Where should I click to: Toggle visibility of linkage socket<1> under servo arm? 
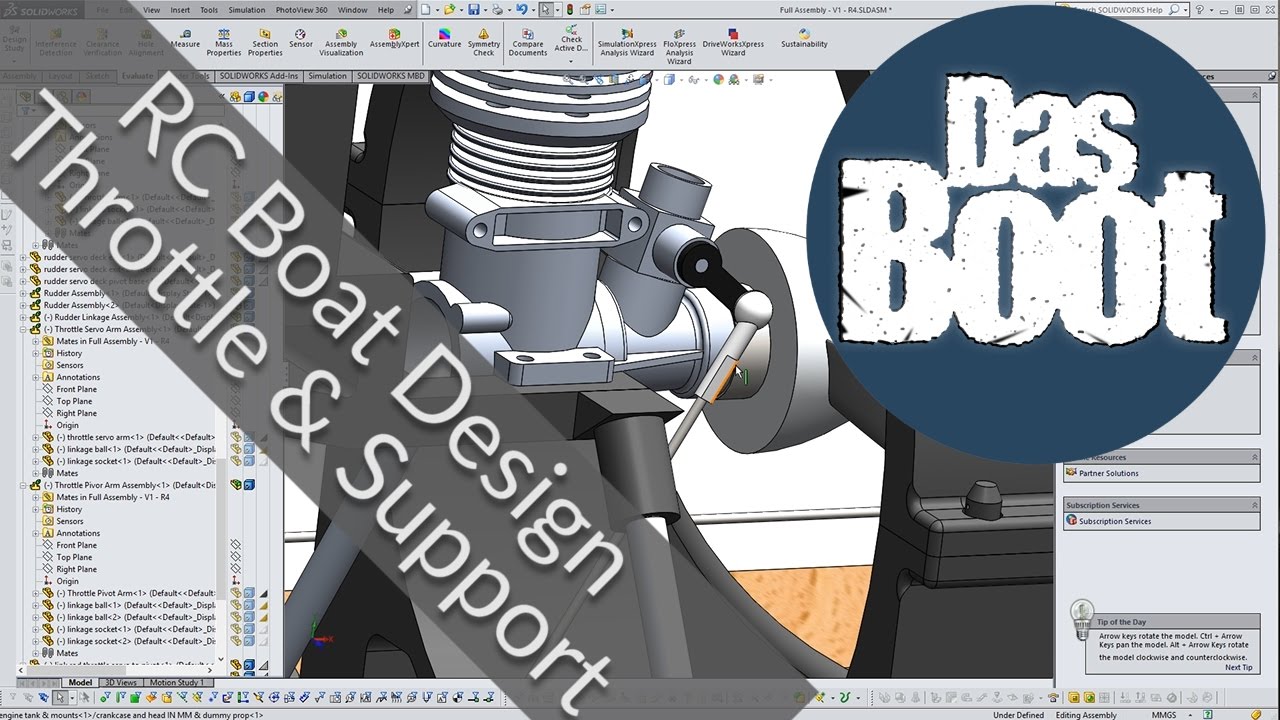click(x=236, y=461)
